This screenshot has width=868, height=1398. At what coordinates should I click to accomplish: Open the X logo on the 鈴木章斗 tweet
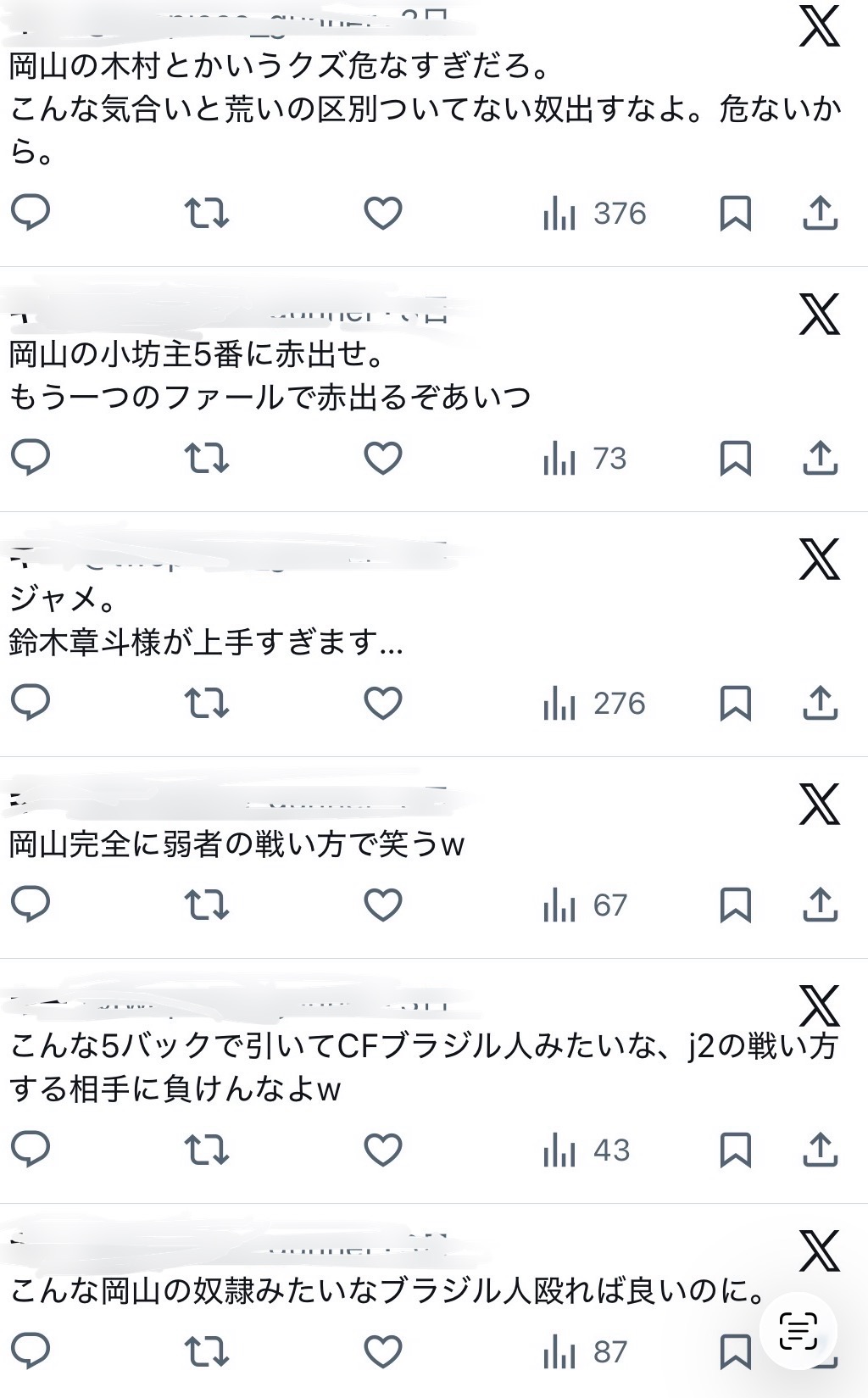pyautogui.click(x=819, y=559)
